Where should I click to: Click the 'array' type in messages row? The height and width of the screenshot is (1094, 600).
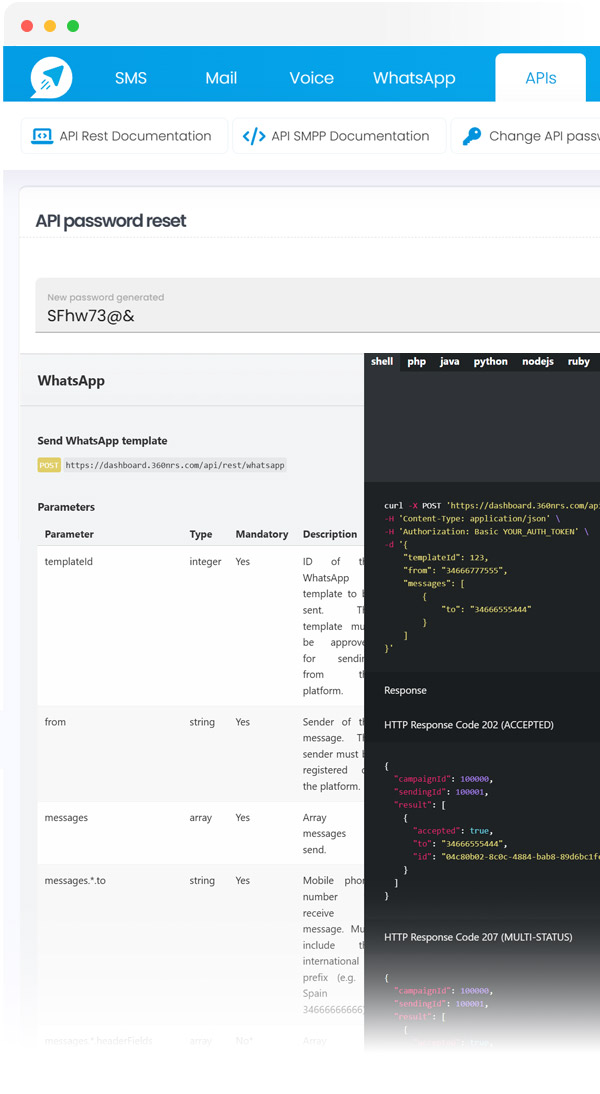point(201,818)
